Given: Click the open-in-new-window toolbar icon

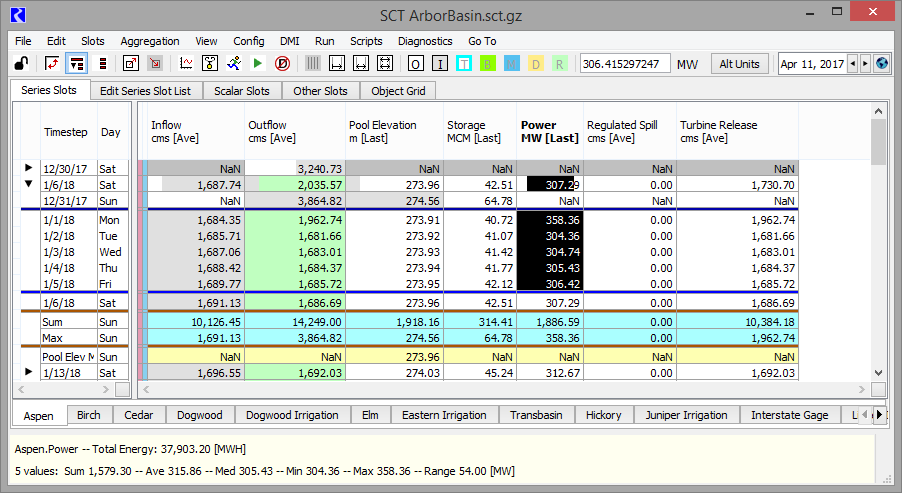Looking at the screenshot, I should click(x=131, y=64).
